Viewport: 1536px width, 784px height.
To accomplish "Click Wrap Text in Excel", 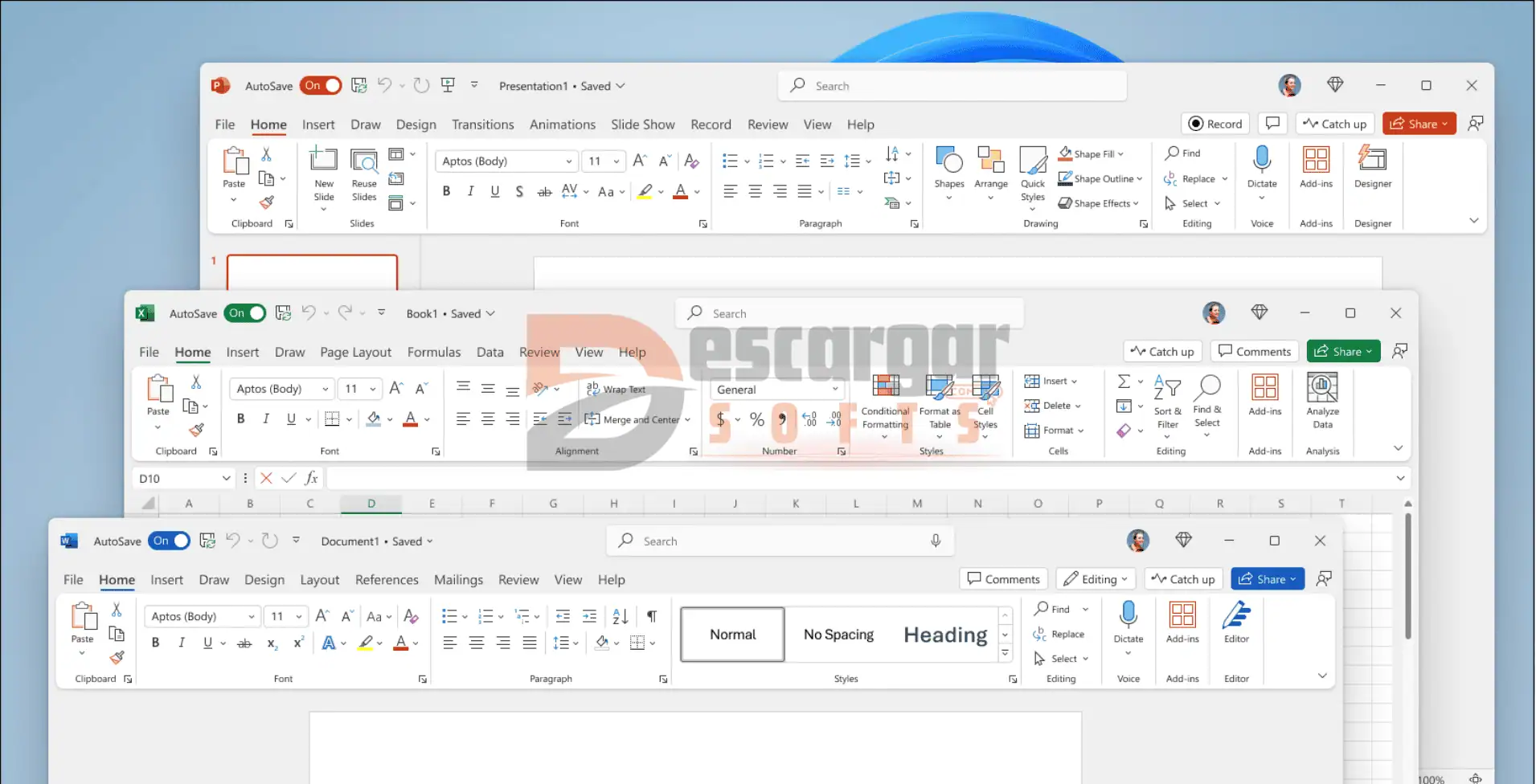I will pos(616,389).
